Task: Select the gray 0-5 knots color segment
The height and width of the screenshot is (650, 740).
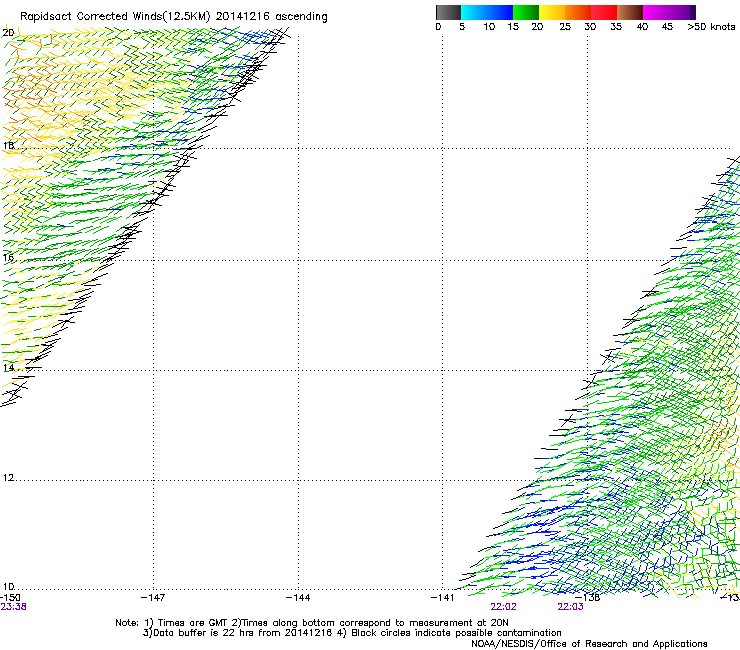Action: coord(448,12)
